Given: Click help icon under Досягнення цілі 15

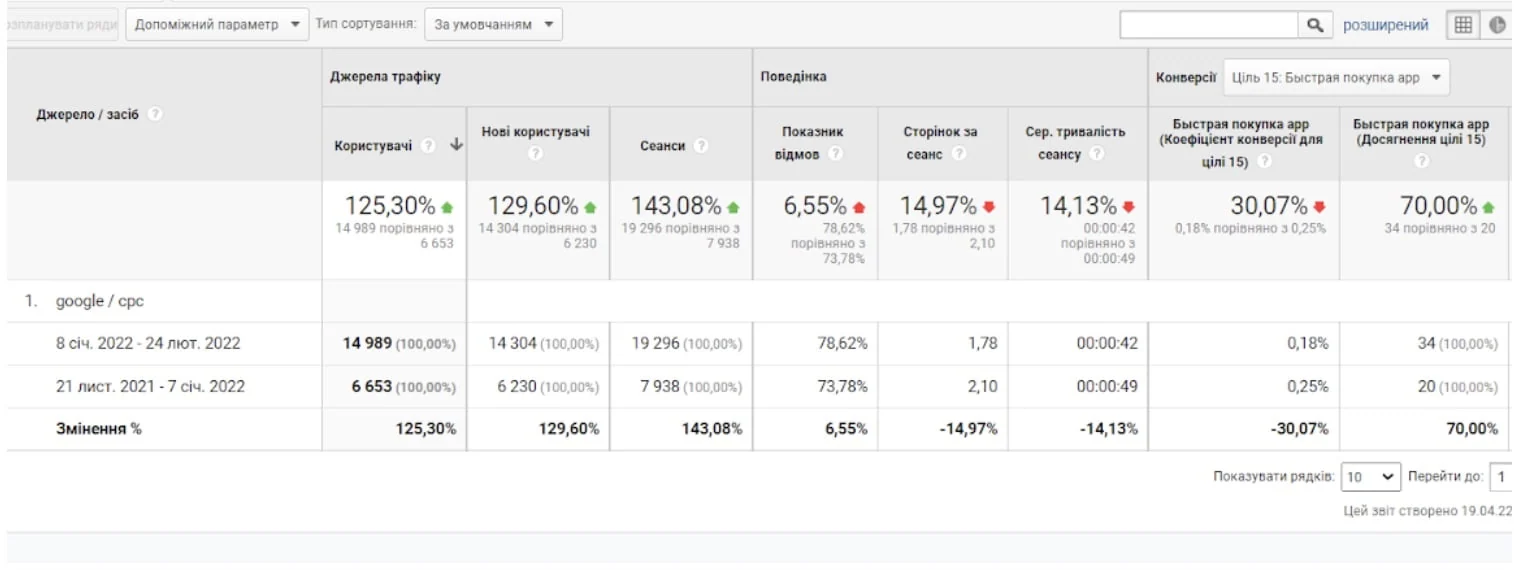Looking at the screenshot, I should [x=1422, y=161].
